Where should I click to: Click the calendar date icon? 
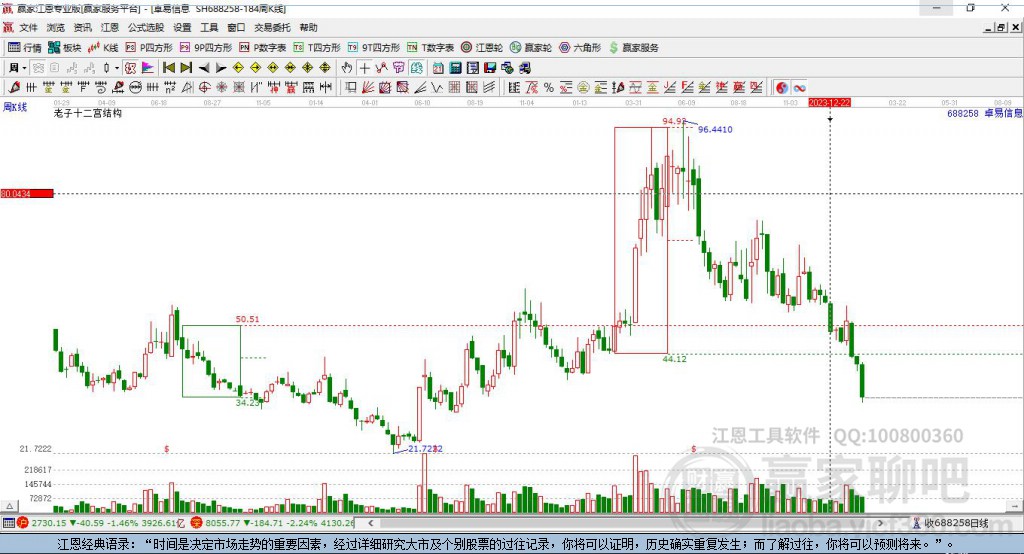438,68
